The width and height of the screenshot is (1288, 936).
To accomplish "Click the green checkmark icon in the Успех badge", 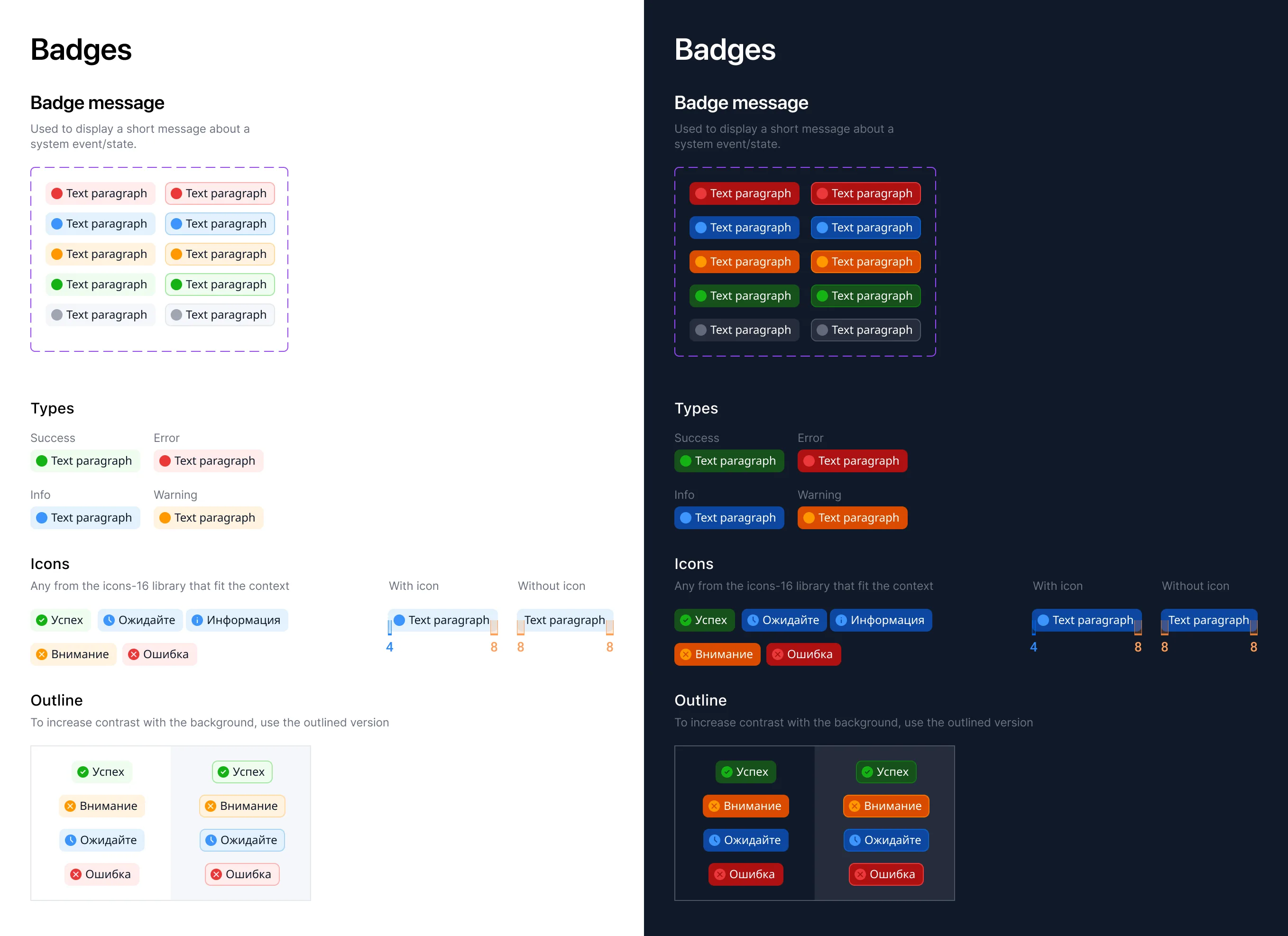I will point(42,620).
